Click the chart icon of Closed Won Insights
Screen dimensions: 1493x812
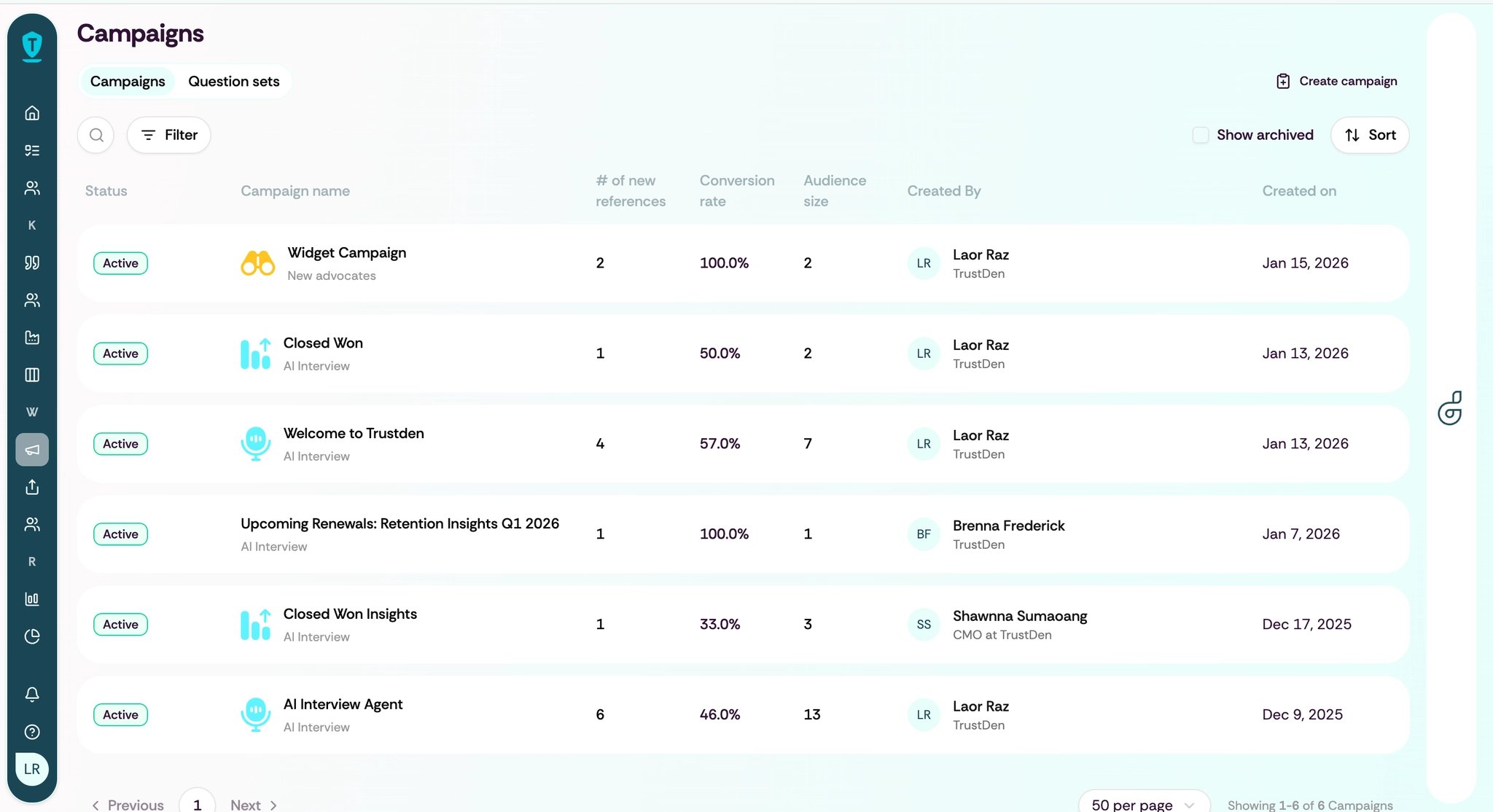click(x=256, y=625)
